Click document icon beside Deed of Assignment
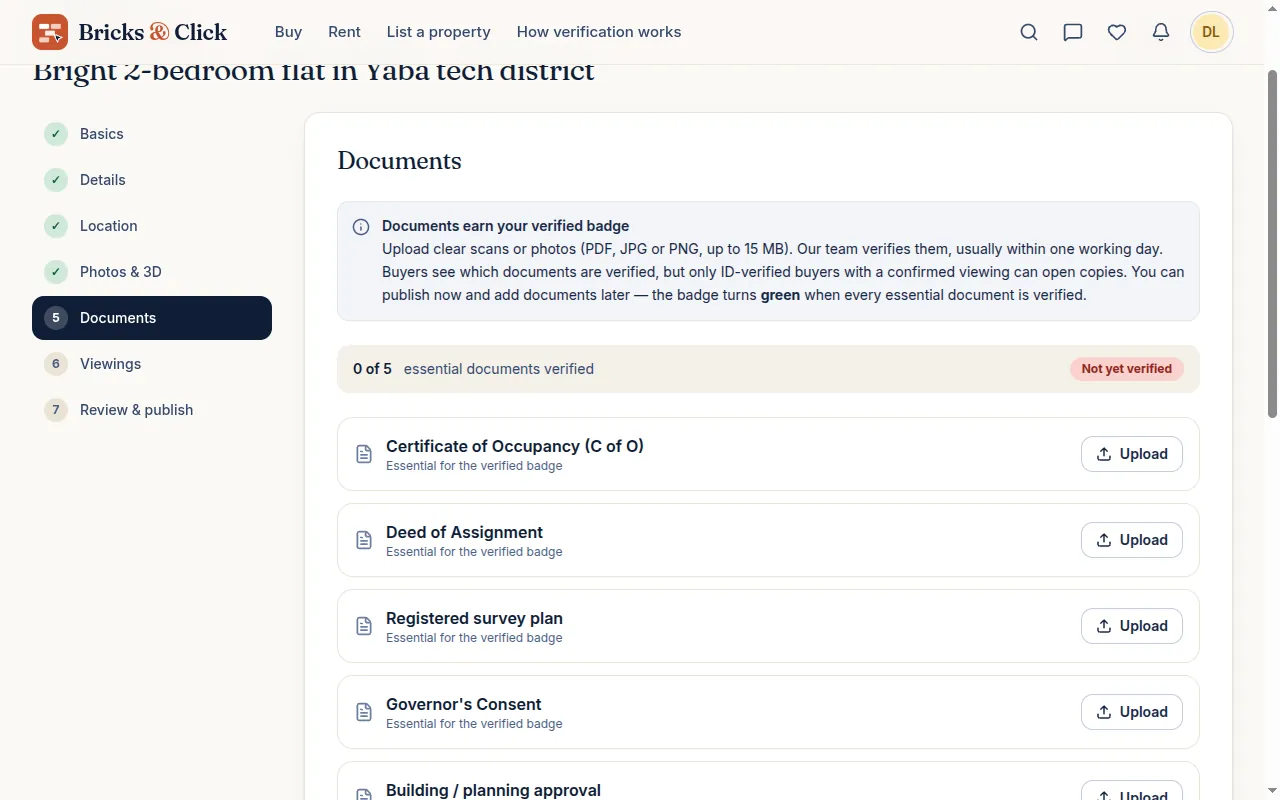Image resolution: width=1280 pixels, height=800 pixels. coord(364,540)
